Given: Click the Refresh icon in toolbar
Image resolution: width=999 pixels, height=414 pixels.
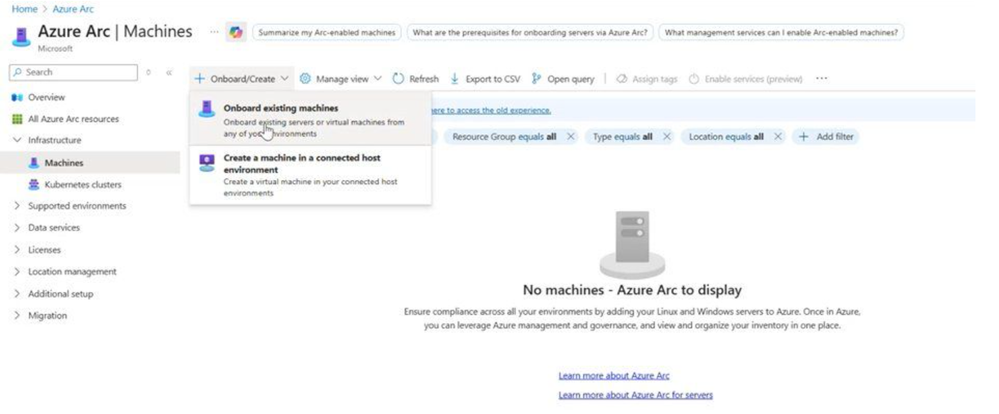Looking at the screenshot, I should click(x=398, y=79).
